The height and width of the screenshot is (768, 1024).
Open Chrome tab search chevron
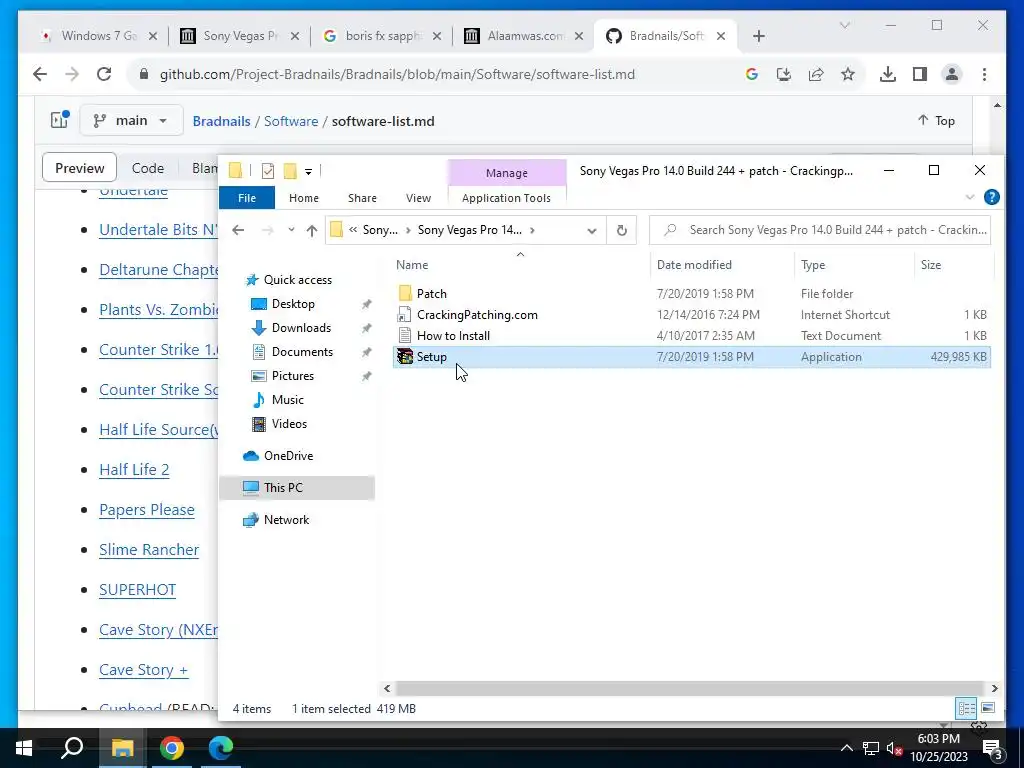(x=844, y=25)
